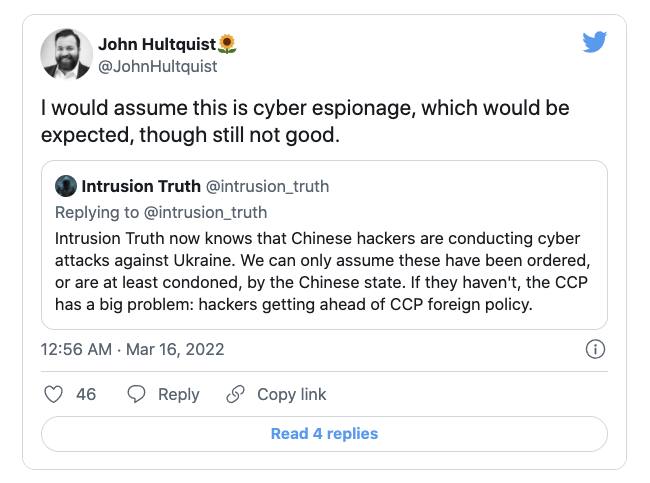Click Intrusion Truth's small avatar
650x483 pixels.
(x=66, y=186)
